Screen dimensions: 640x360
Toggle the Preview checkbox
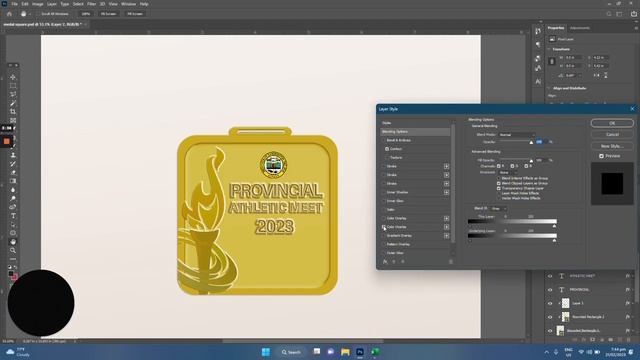601,156
